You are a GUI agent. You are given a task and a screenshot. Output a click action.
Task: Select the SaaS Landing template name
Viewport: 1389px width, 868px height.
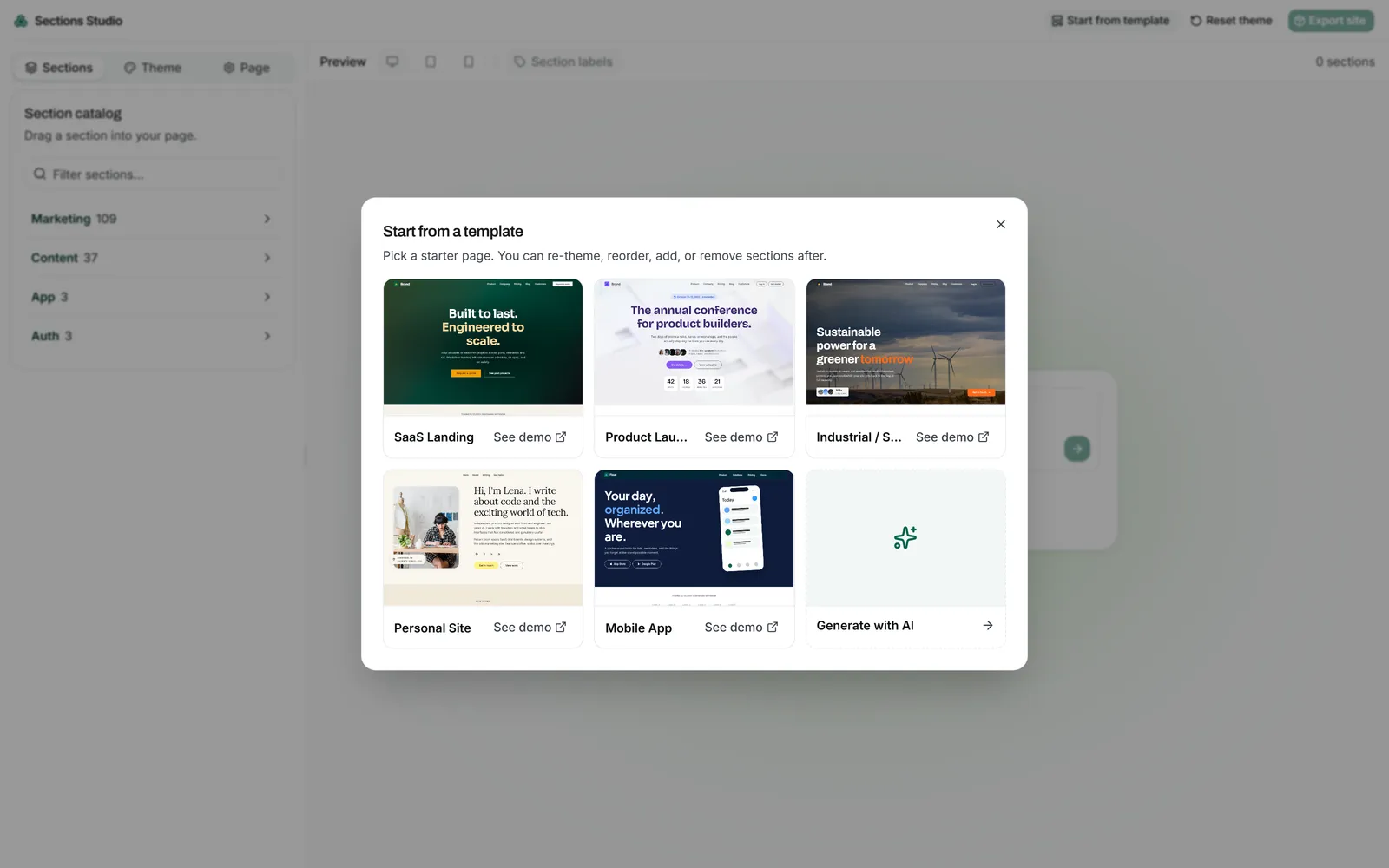click(x=434, y=437)
